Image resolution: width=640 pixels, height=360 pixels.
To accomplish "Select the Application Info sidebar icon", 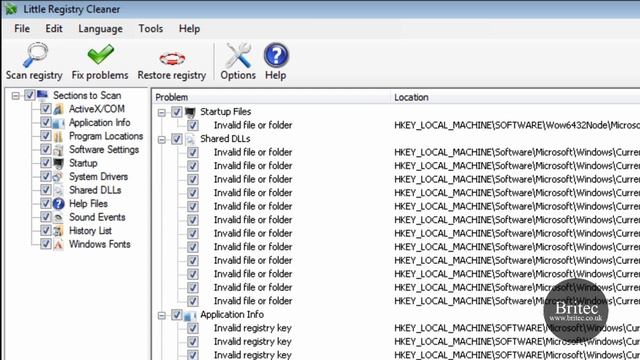I will 59,122.
